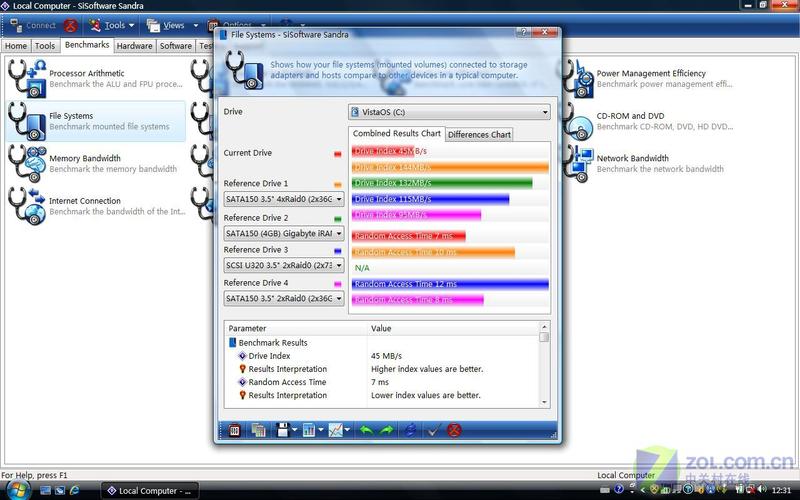Switch to the Software tab
This screenshot has height=500, width=800.
pos(176,46)
